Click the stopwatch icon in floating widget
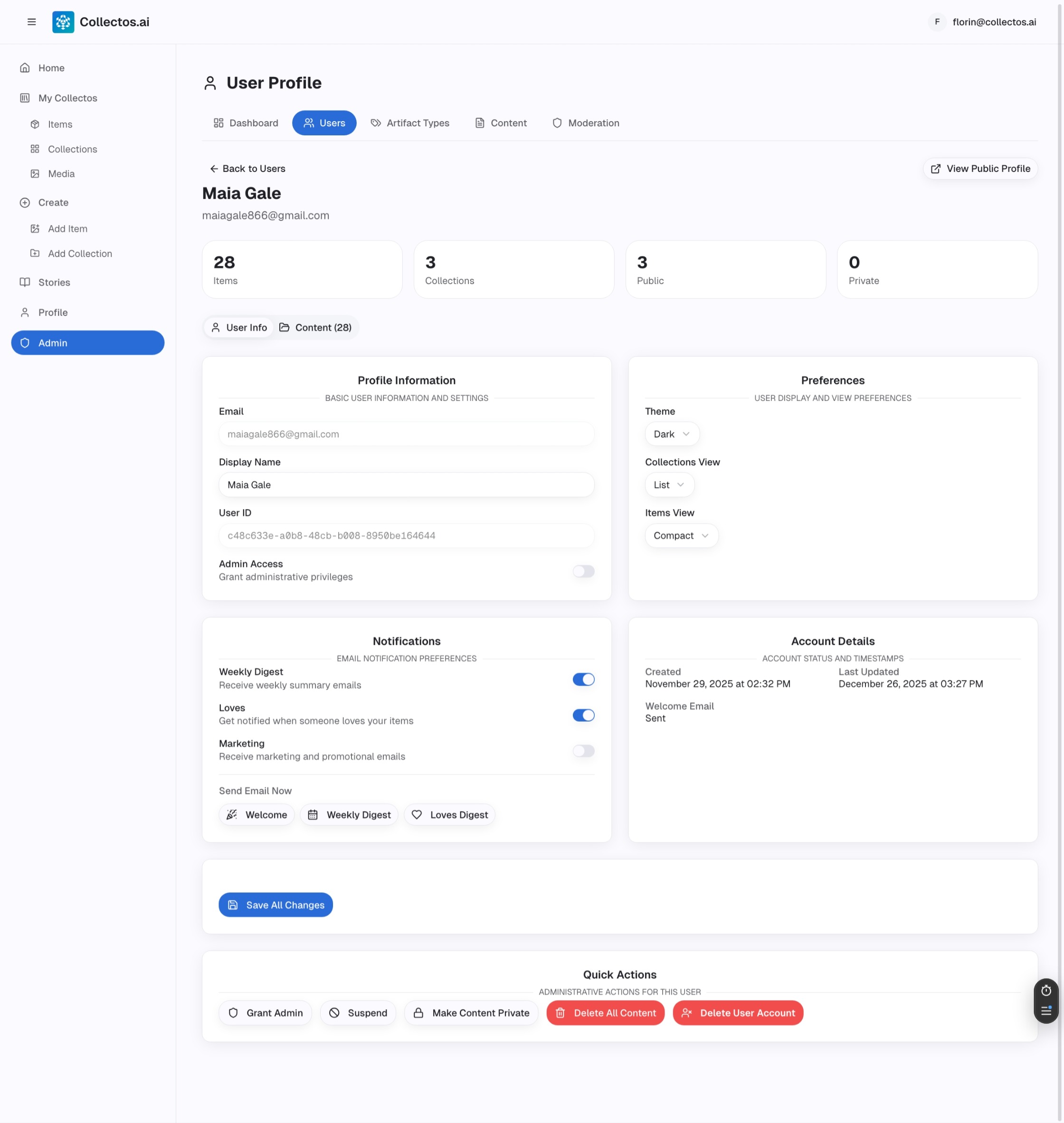 click(1045, 991)
